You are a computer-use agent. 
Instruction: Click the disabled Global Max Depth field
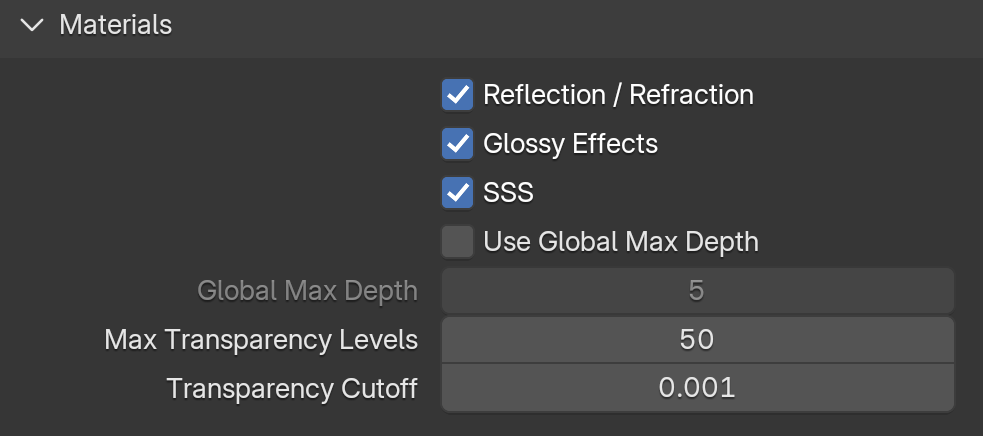pos(698,290)
